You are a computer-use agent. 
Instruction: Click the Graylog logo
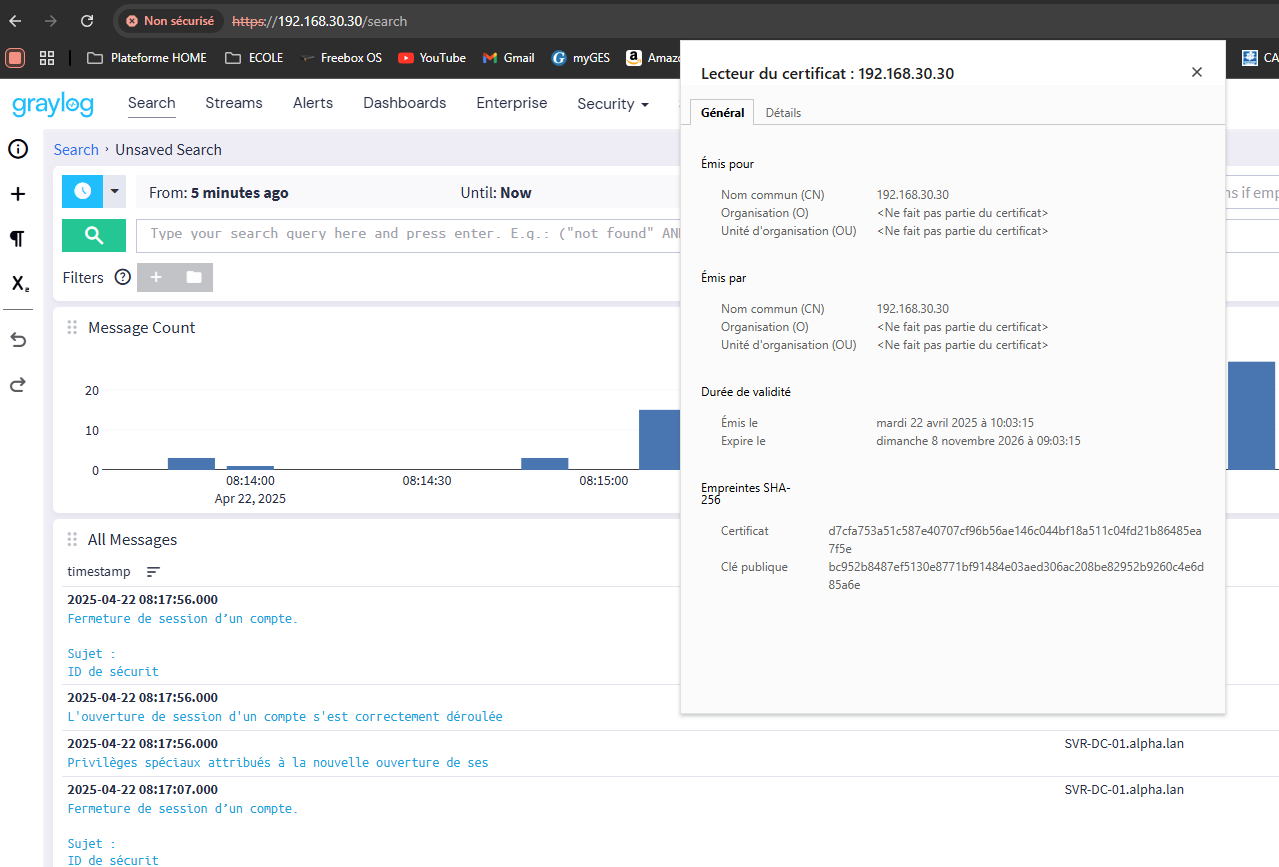pyautogui.click(x=54, y=104)
